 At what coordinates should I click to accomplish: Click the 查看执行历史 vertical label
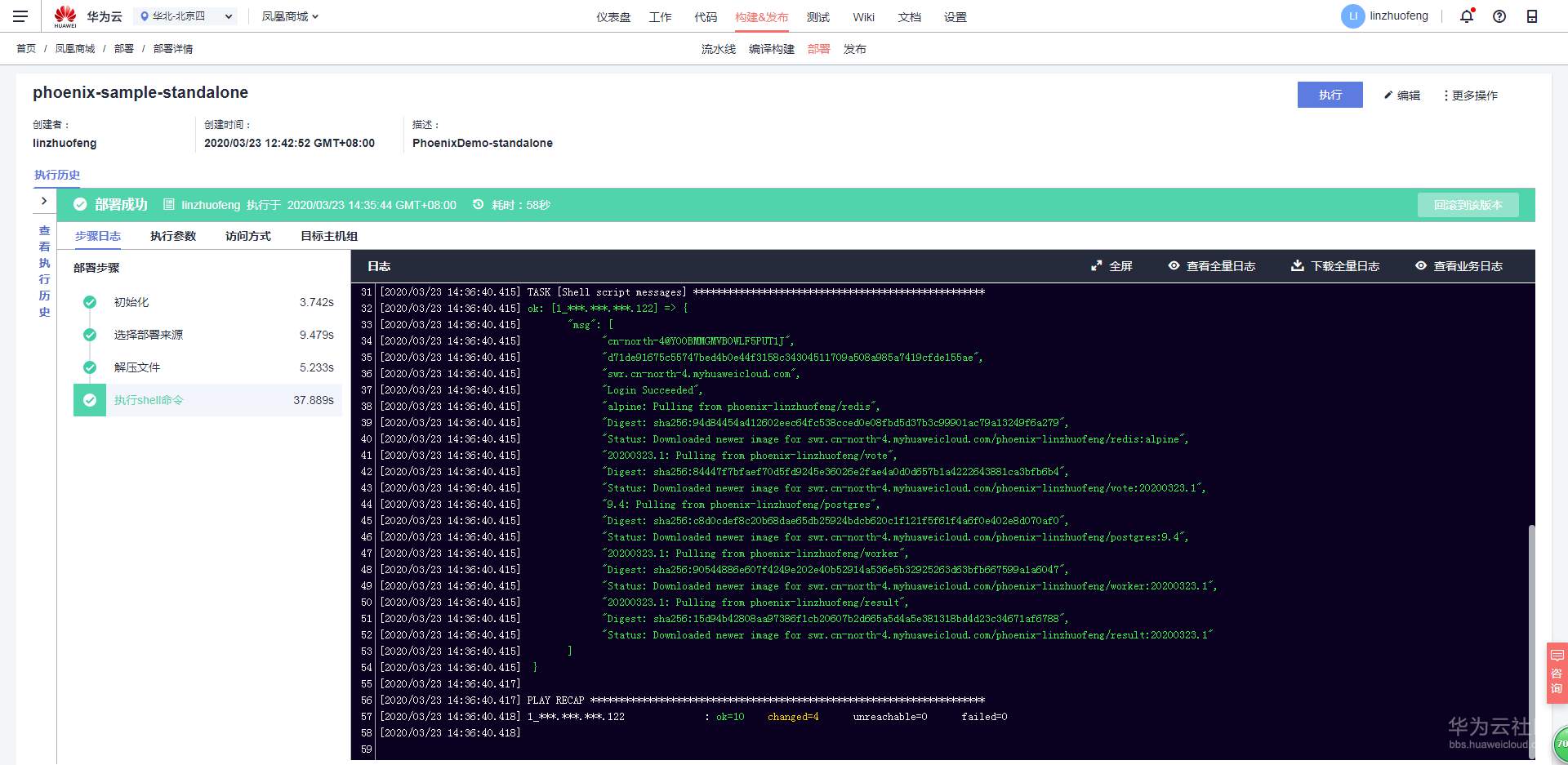click(44, 271)
